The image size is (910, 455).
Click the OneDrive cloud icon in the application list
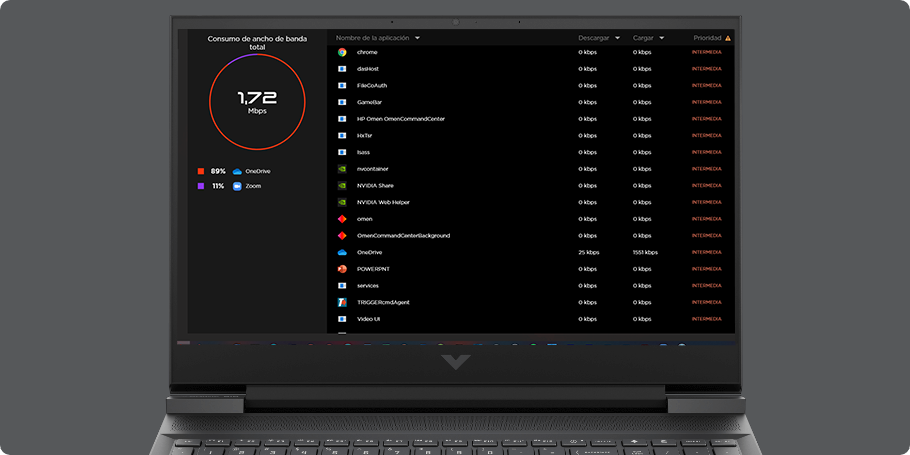(x=342, y=252)
